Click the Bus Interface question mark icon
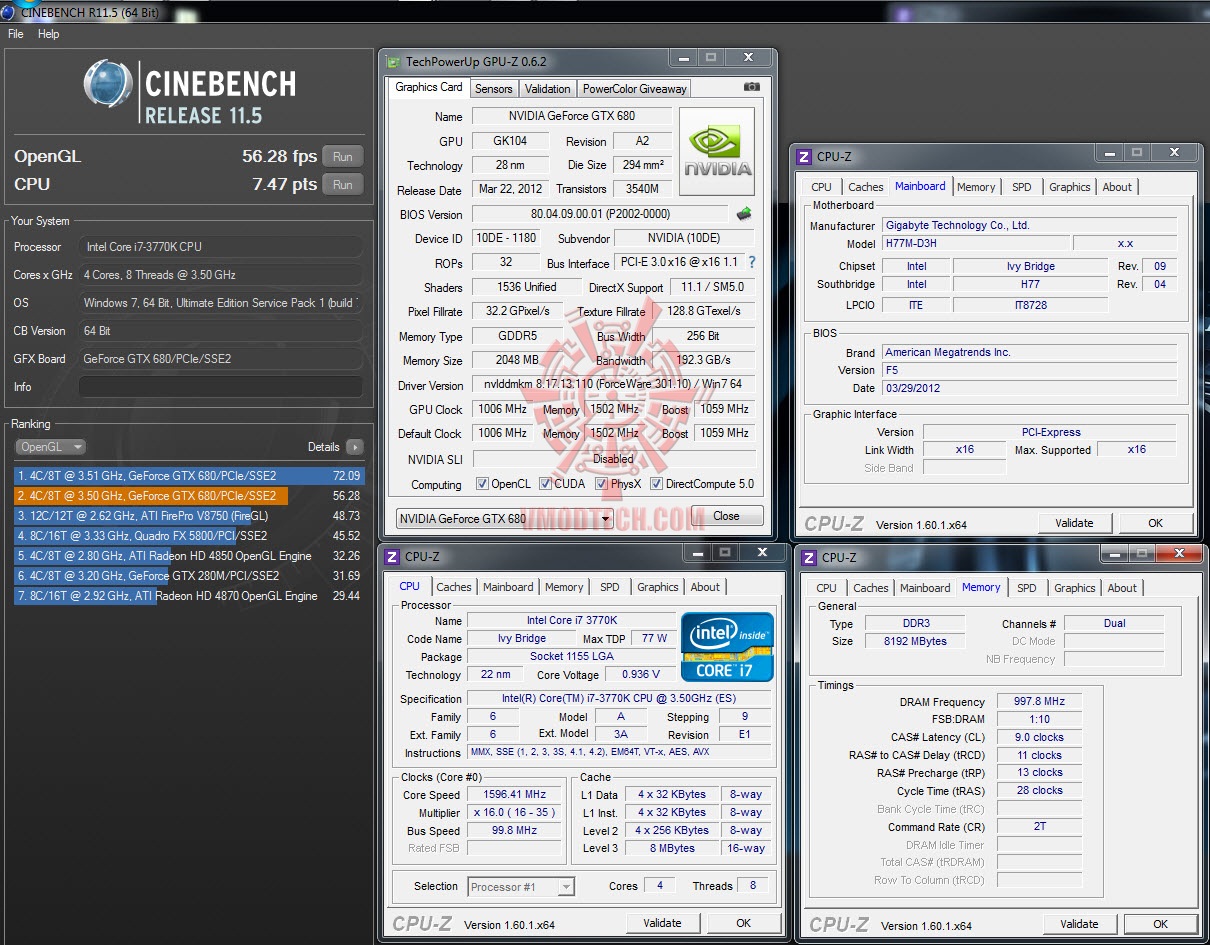The image size is (1210, 945). (752, 262)
